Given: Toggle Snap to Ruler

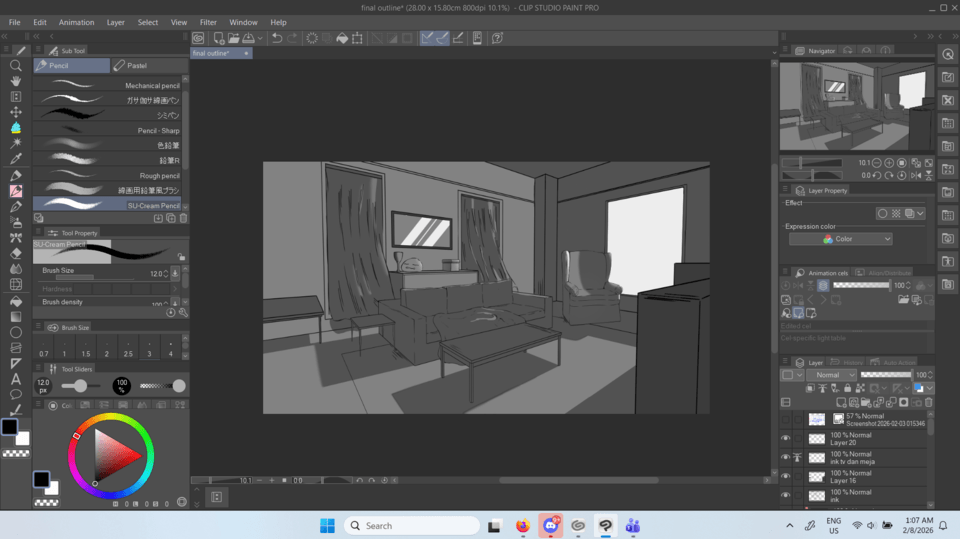Looking at the screenshot, I should 427,38.
